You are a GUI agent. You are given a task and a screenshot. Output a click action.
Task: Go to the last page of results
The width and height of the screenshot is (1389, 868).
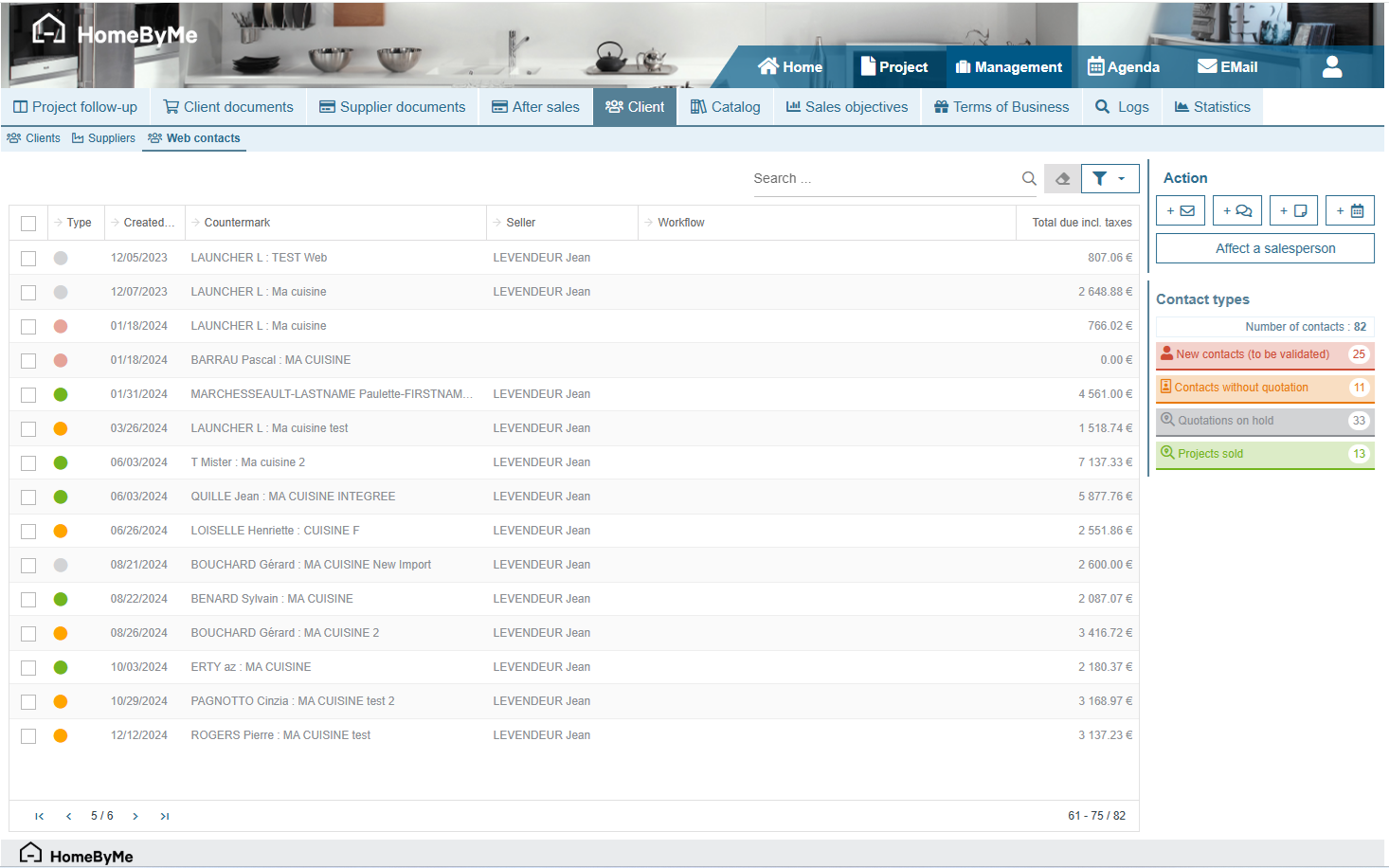click(165, 816)
